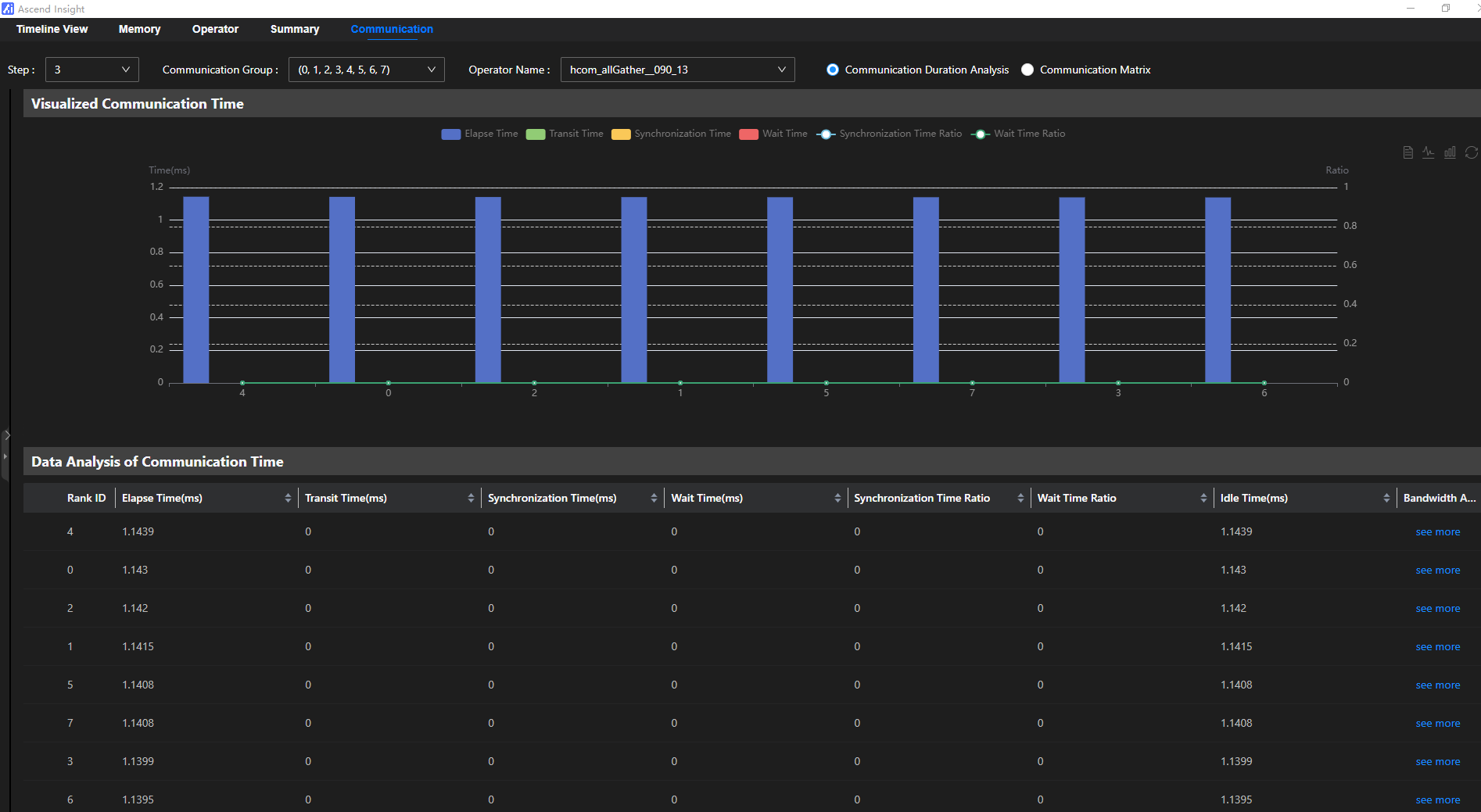Image resolution: width=1481 pixels, height=812 pixels.
Task: Sort by Wait Time(ms) column arrows
Action: pyautogui.click(x=837, y=498)
